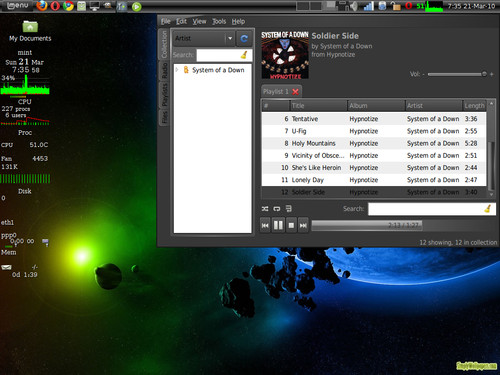The width and height of the screenshot is (500, 375).
Task: Sort the playlist by Artist column
Action: (x=434, y=106)
